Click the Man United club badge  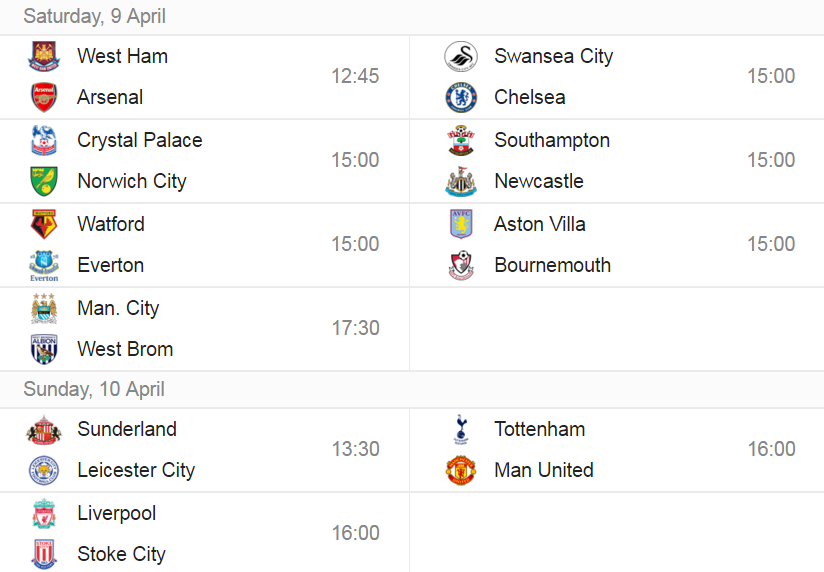tap(461, 470)
